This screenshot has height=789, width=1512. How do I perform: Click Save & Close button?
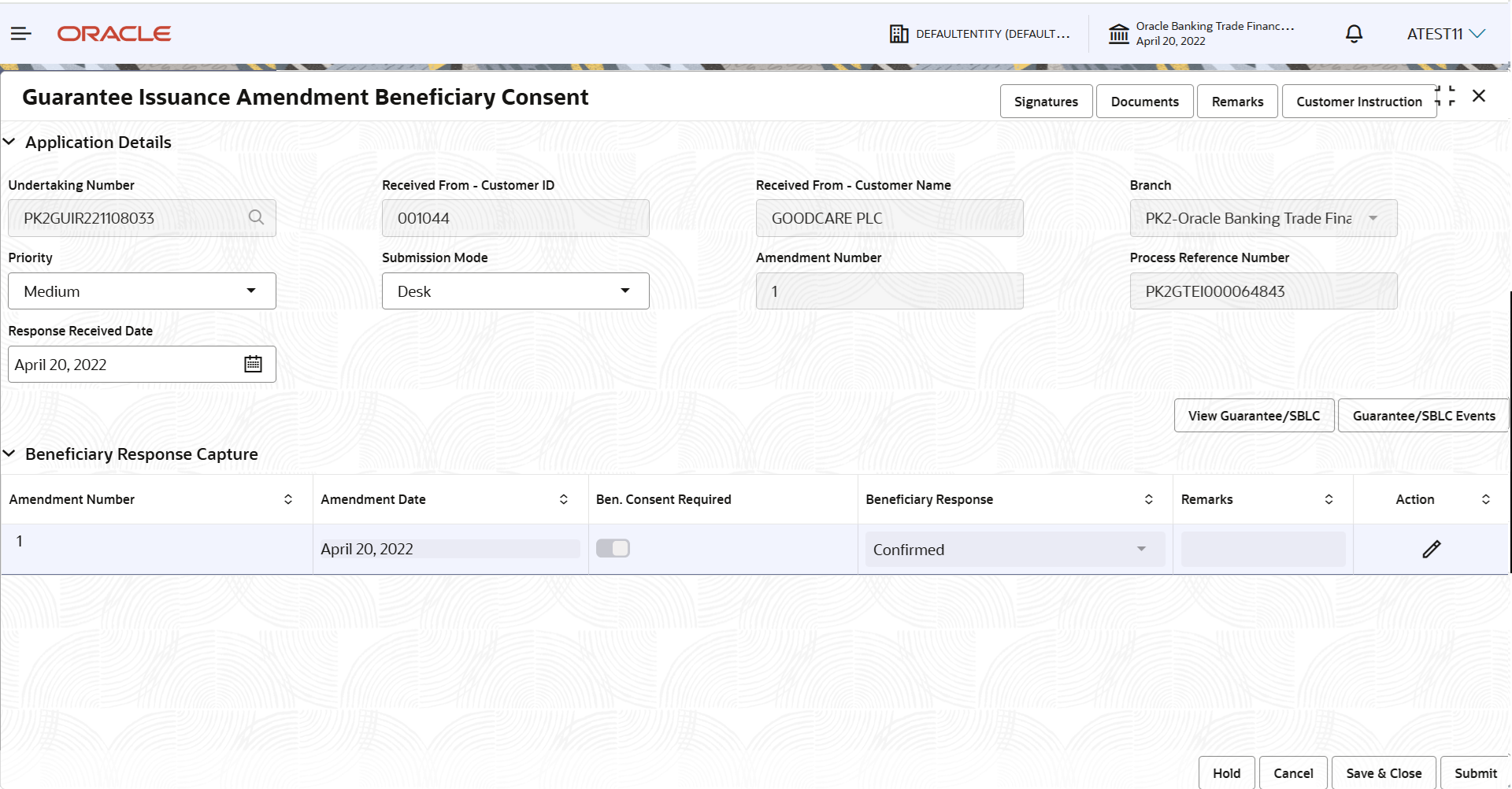[x=1384, y=773]
